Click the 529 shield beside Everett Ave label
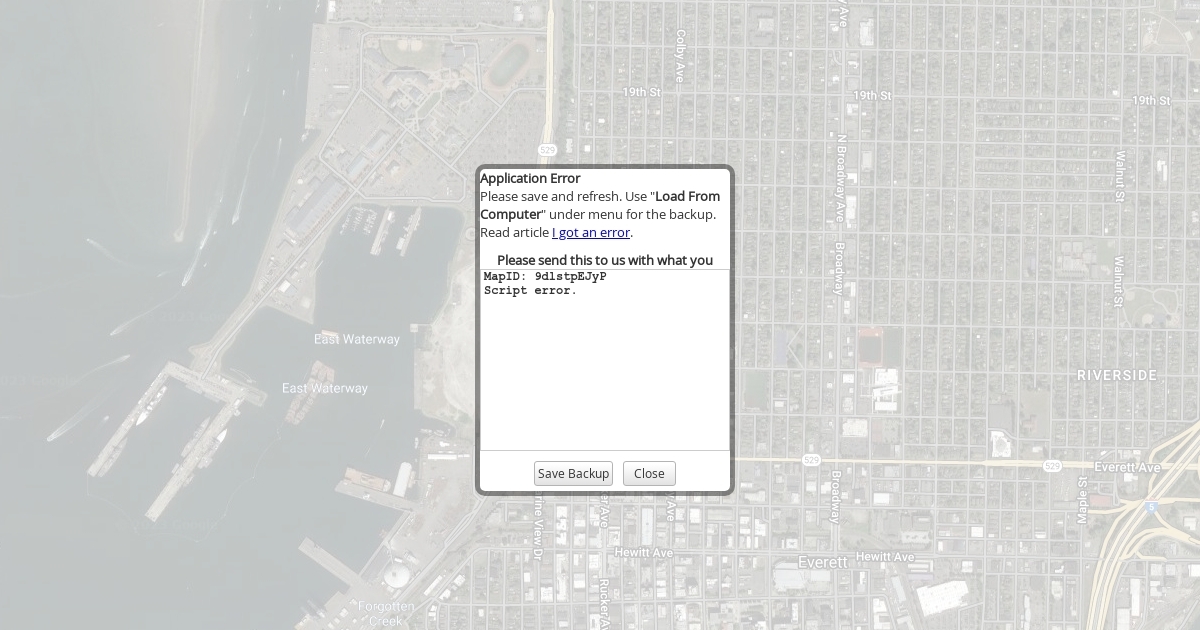The image size is (1200, 630). point(1052,466)
